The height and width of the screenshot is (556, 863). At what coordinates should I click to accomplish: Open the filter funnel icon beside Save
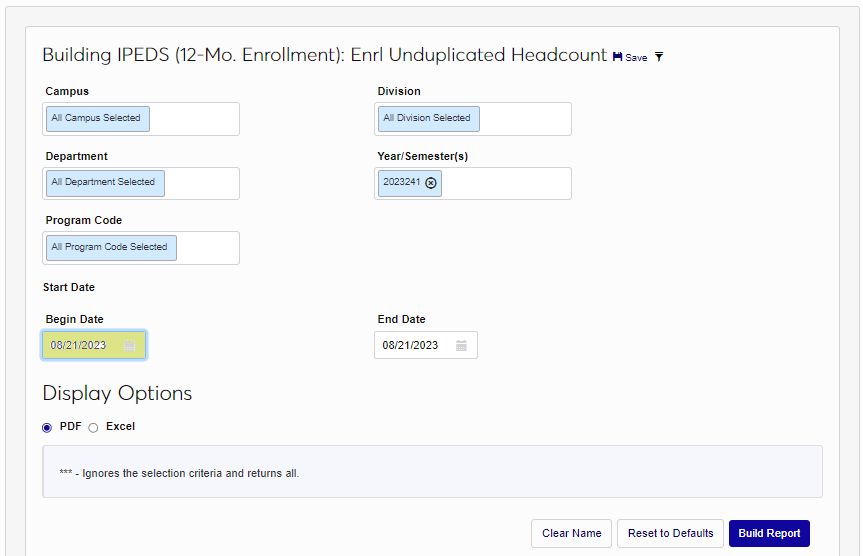(659, 57)
